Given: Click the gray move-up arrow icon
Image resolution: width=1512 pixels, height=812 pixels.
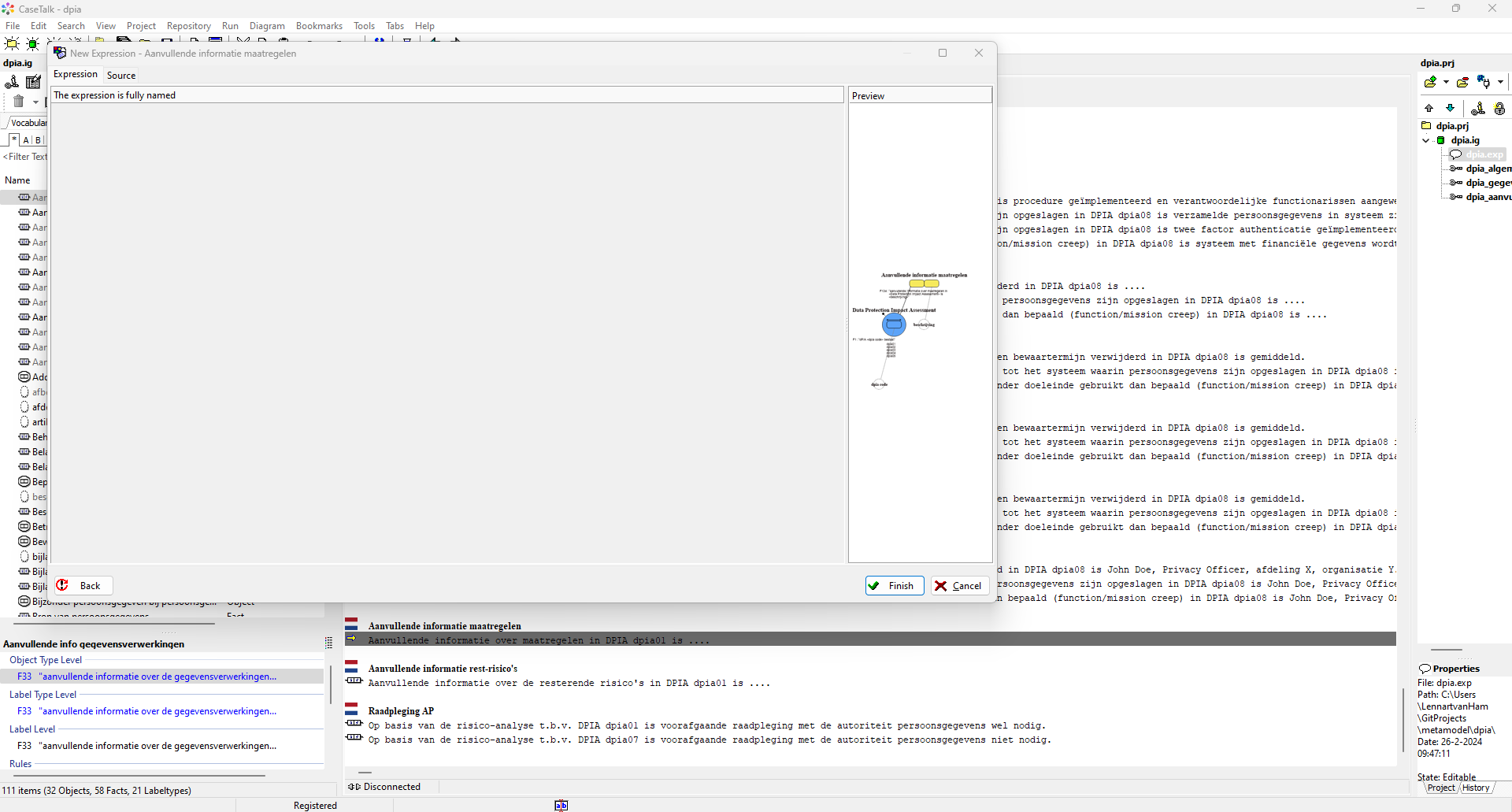Looking at the screenshot, I should pyautogui.click(x=1429, y=109).
